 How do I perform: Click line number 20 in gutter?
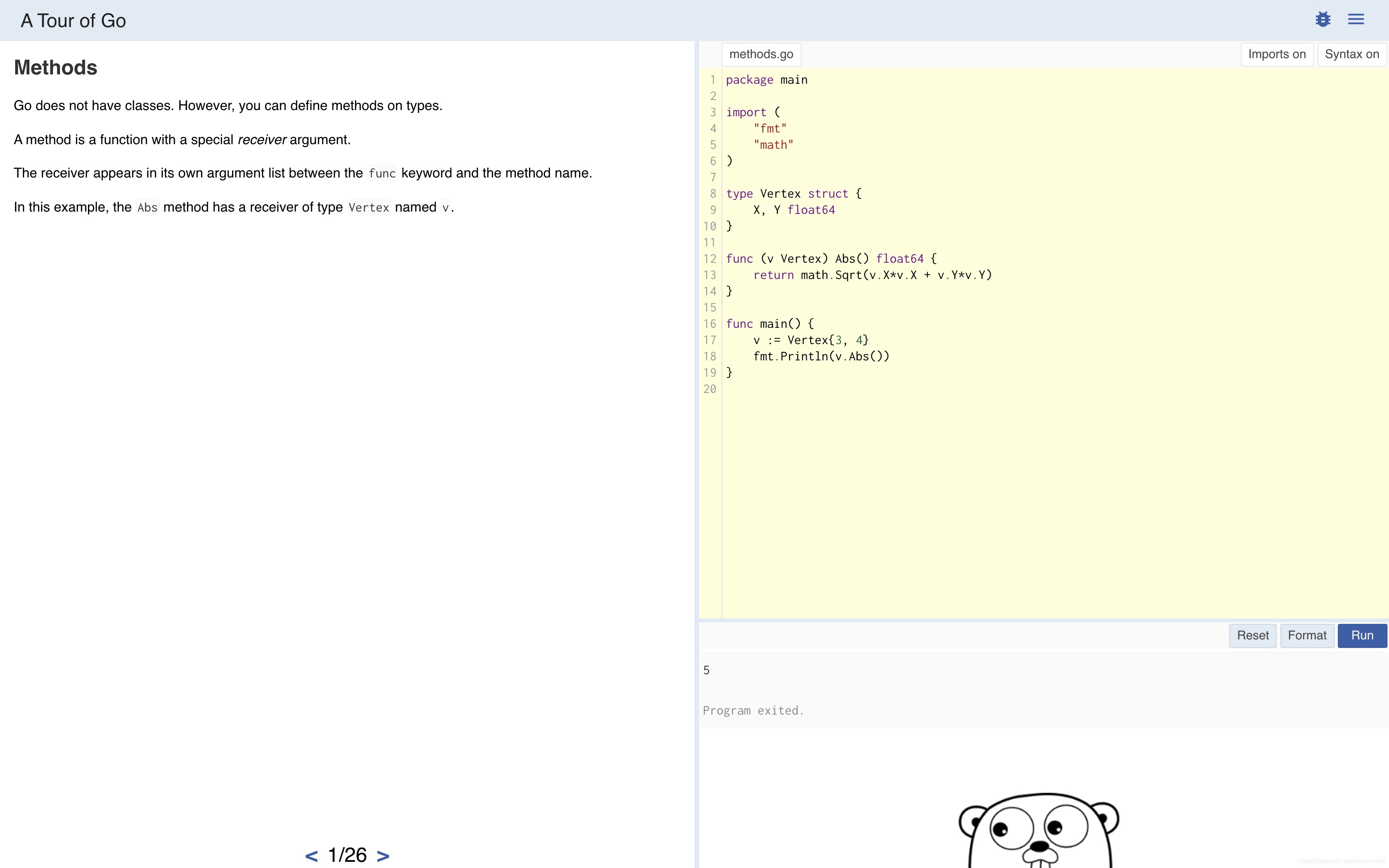tap(710, 389)
